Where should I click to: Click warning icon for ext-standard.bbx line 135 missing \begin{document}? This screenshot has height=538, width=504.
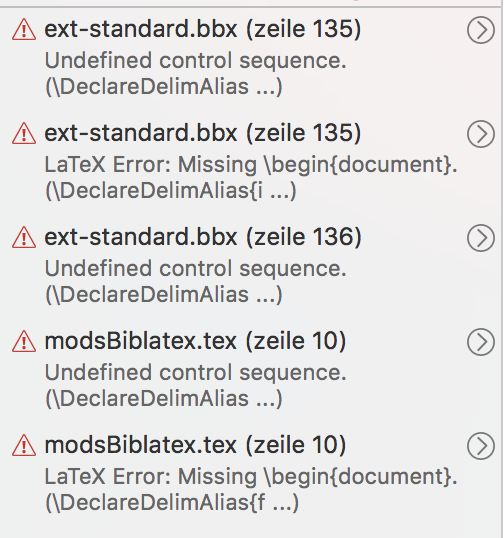[x=24, y=133]
